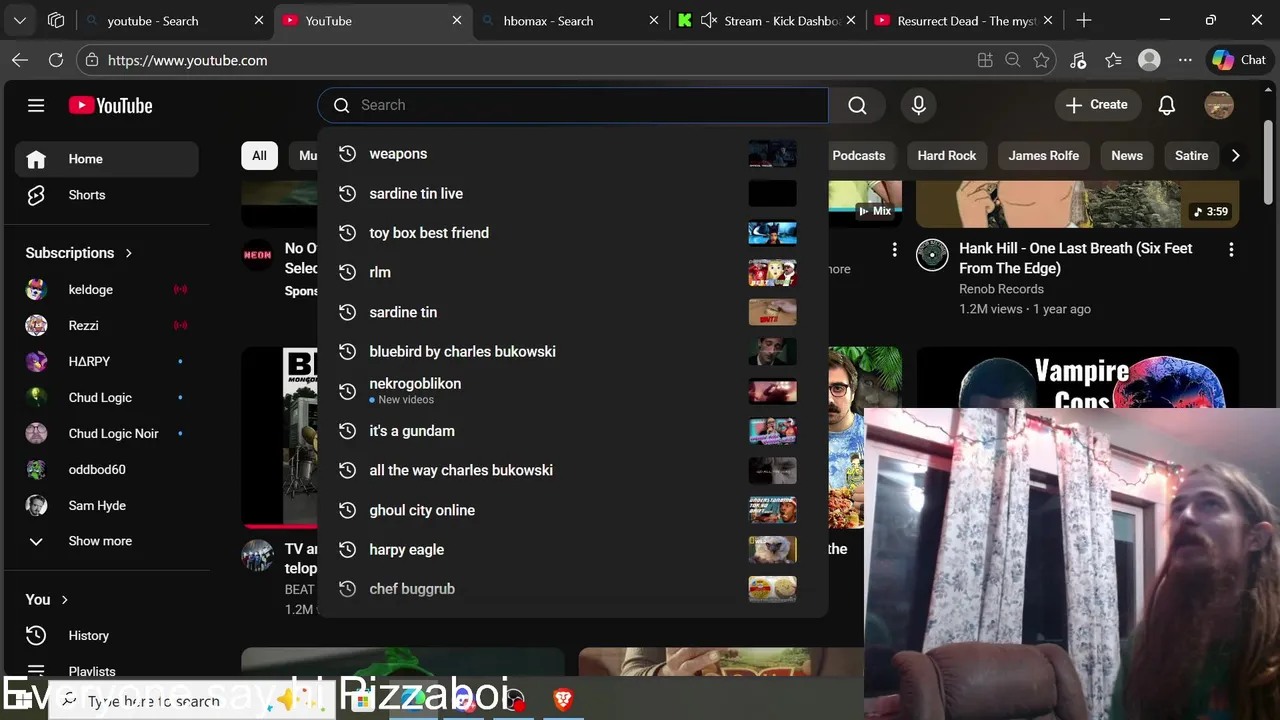Select the Podcasts filter chip

click(x=859, y=156)
